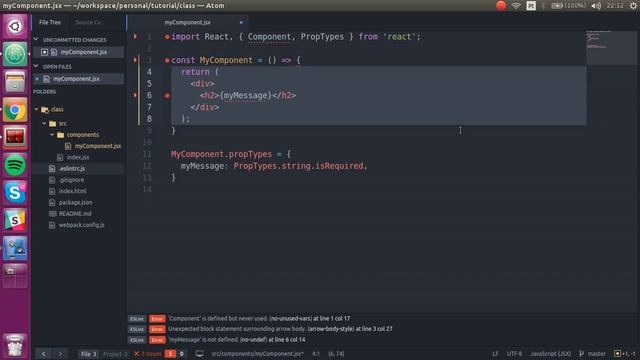640x360 pixels.
Task: Open index.html in the file tree
Action: coord(73,191)
